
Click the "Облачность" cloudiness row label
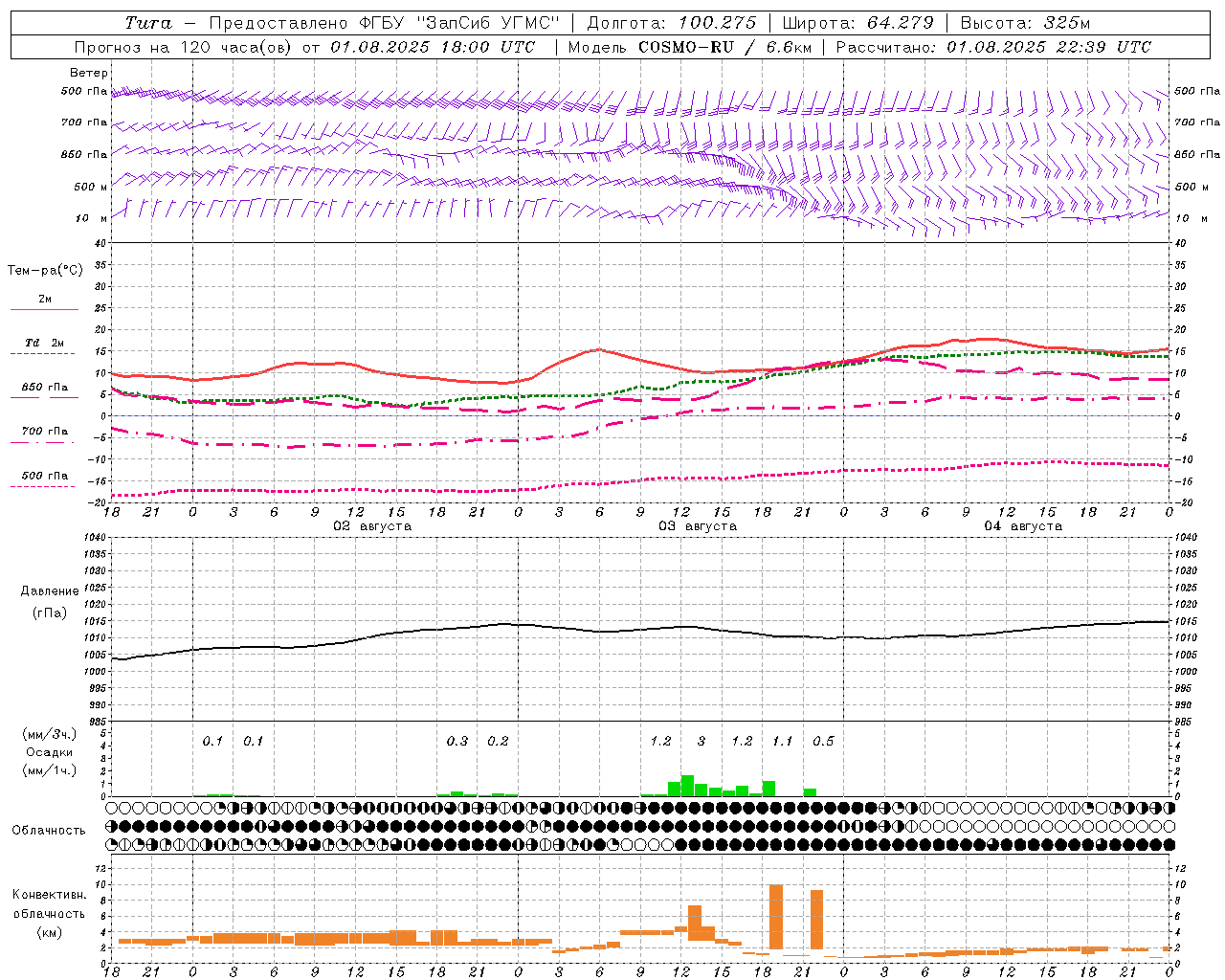(x=49, y=831)
